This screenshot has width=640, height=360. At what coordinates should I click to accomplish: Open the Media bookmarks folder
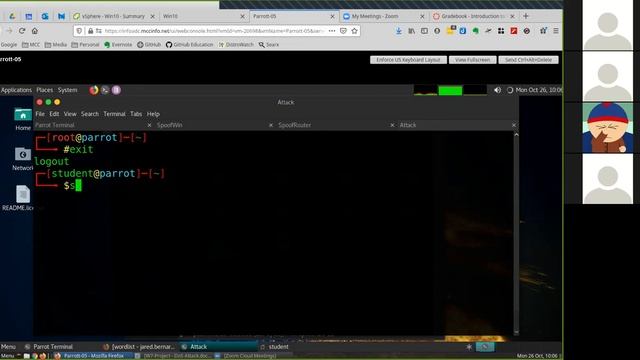click(56, 44)
